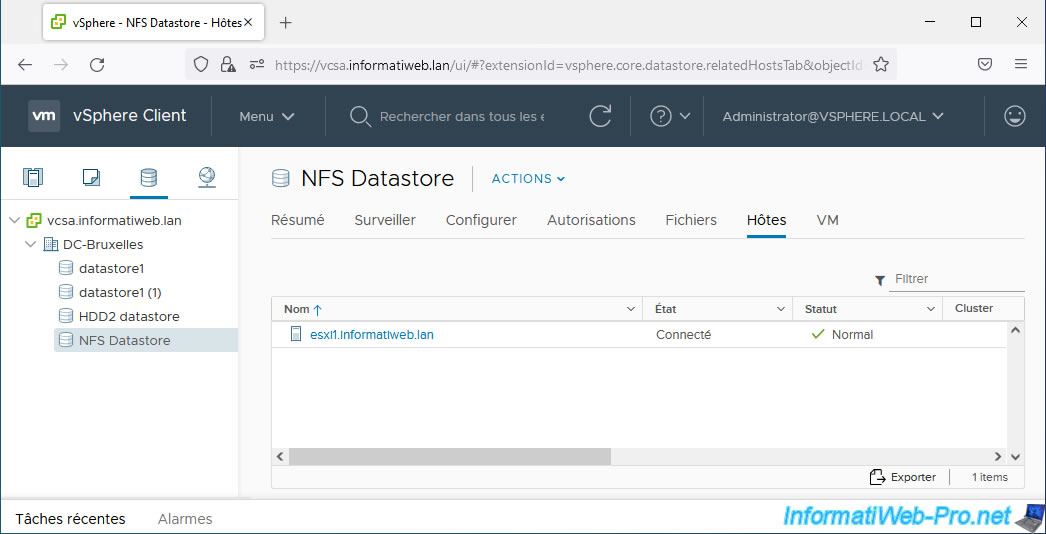
Task: Open Administrator@VSPHERE.LOCAL user dropdown
Action: 832,116
